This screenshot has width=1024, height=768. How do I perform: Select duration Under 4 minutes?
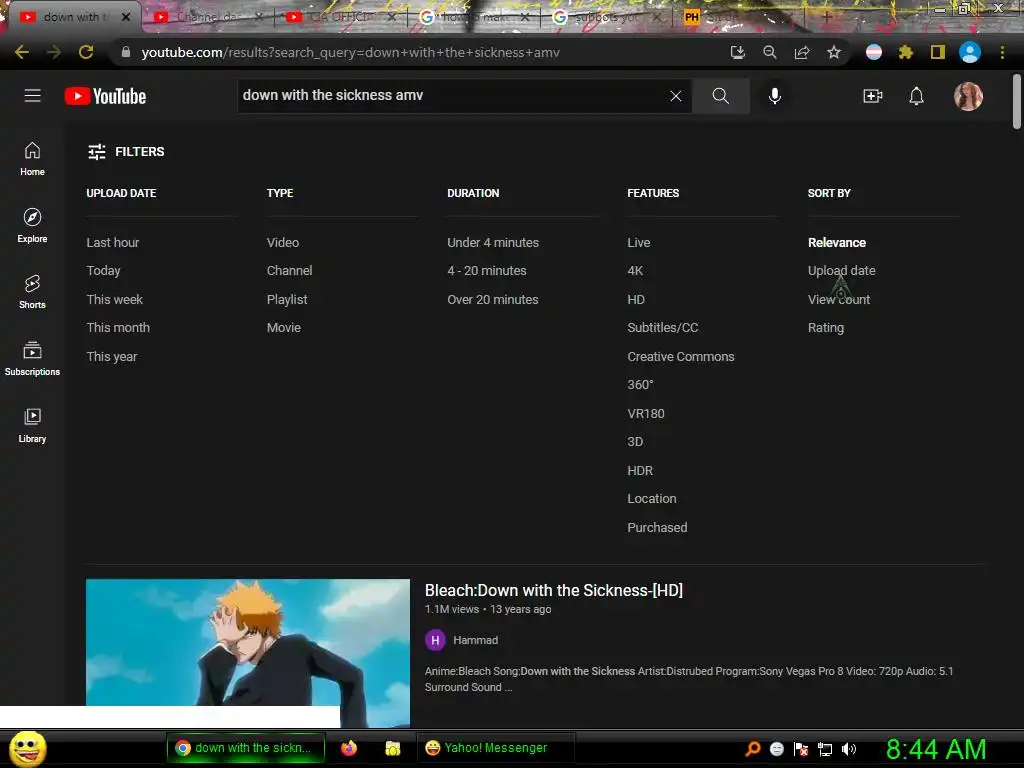point(493,242)
